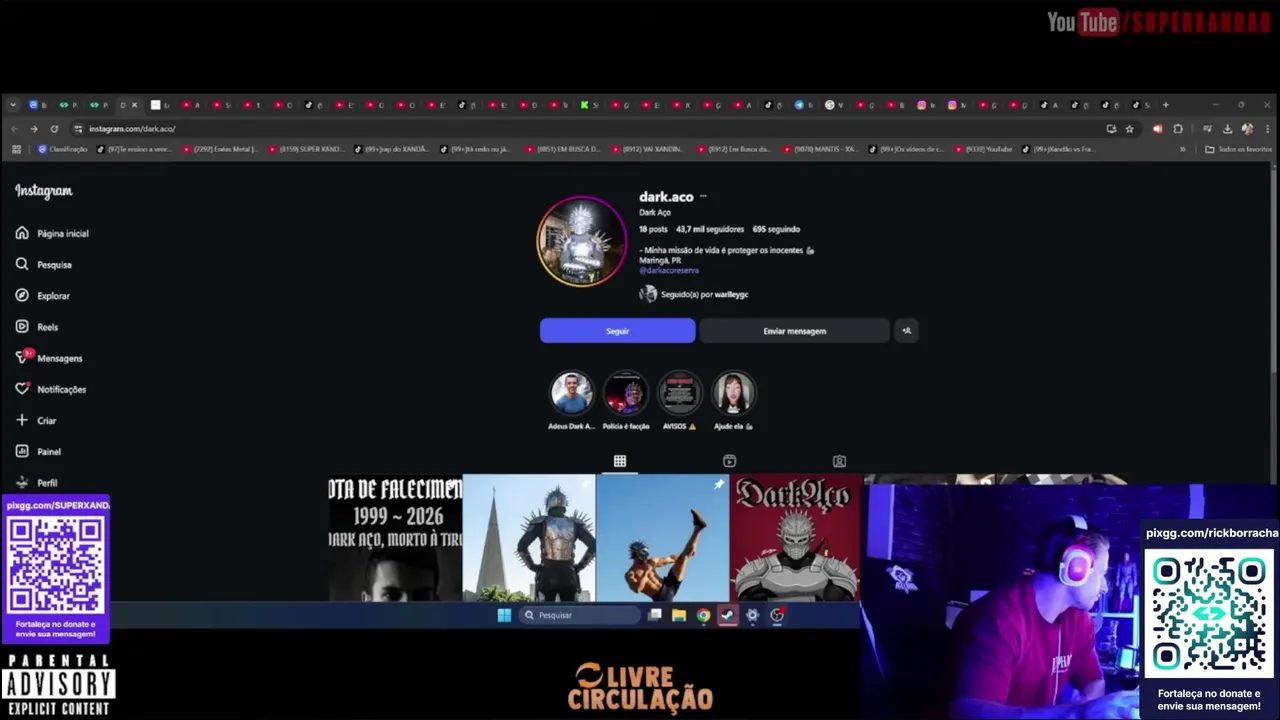Open the red Dark Aço illustration post
The image size is (1280, 720).
coord(796,538)
